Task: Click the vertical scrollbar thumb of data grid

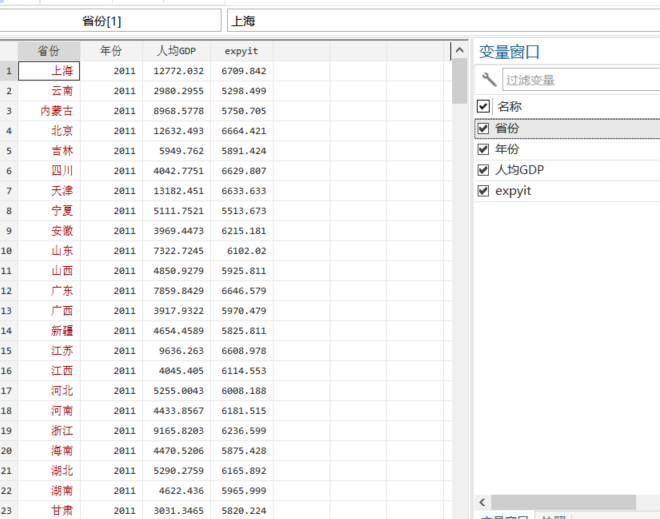Action: 460,81
